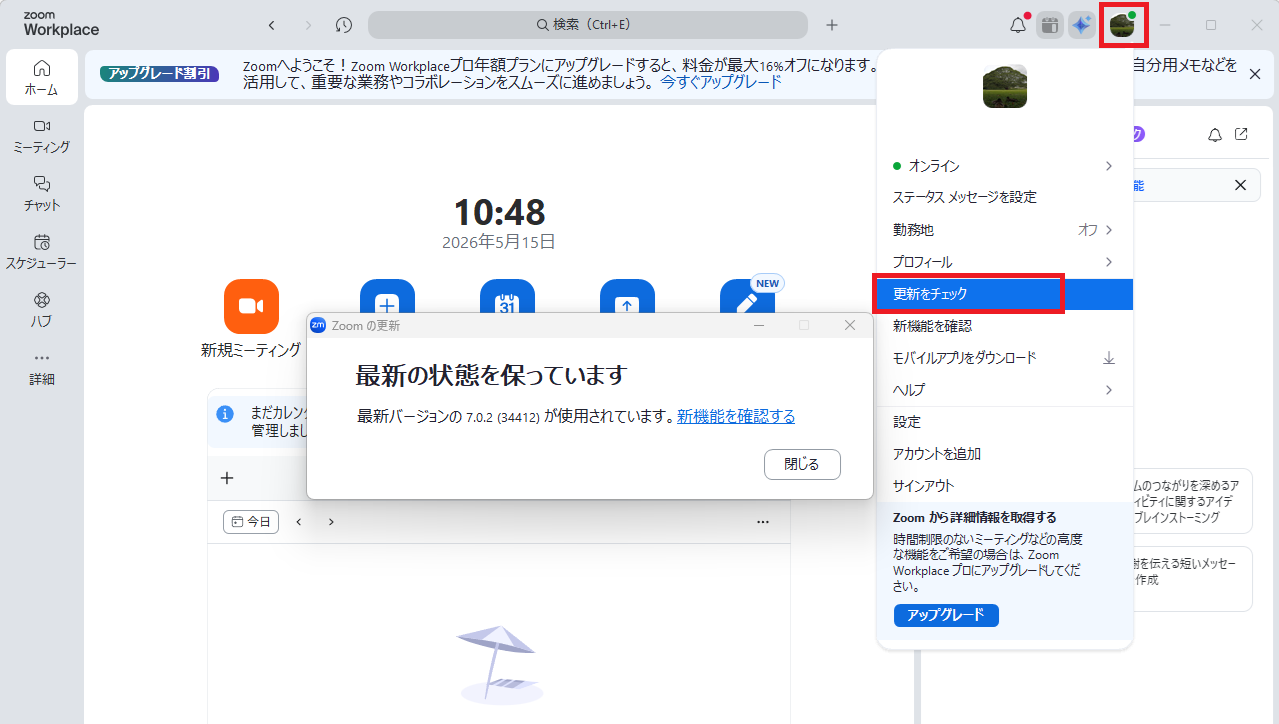The image size is (1279, 724).
Task: Click the bell icon in right panel
Action: (1215, 134)
